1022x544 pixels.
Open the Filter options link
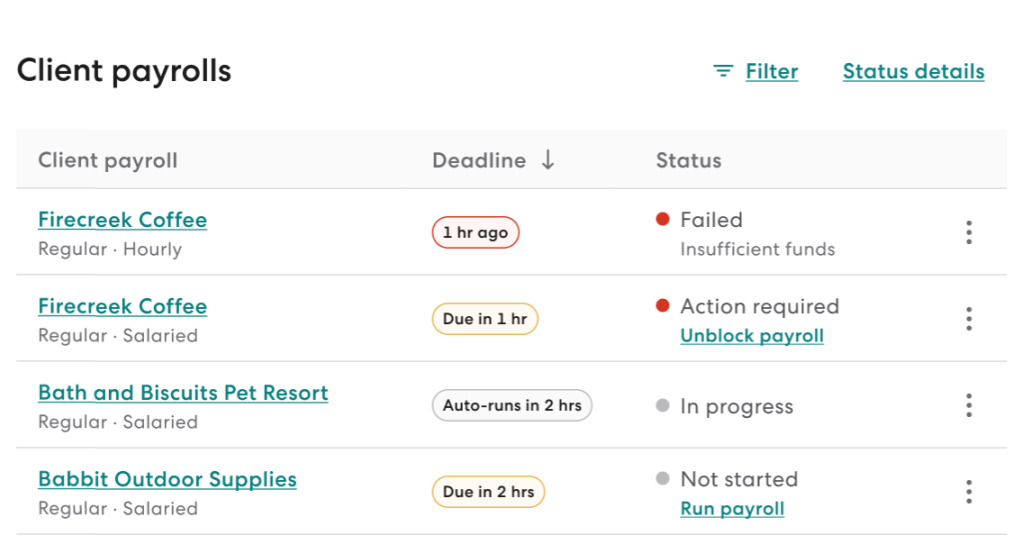click(771, 71)
